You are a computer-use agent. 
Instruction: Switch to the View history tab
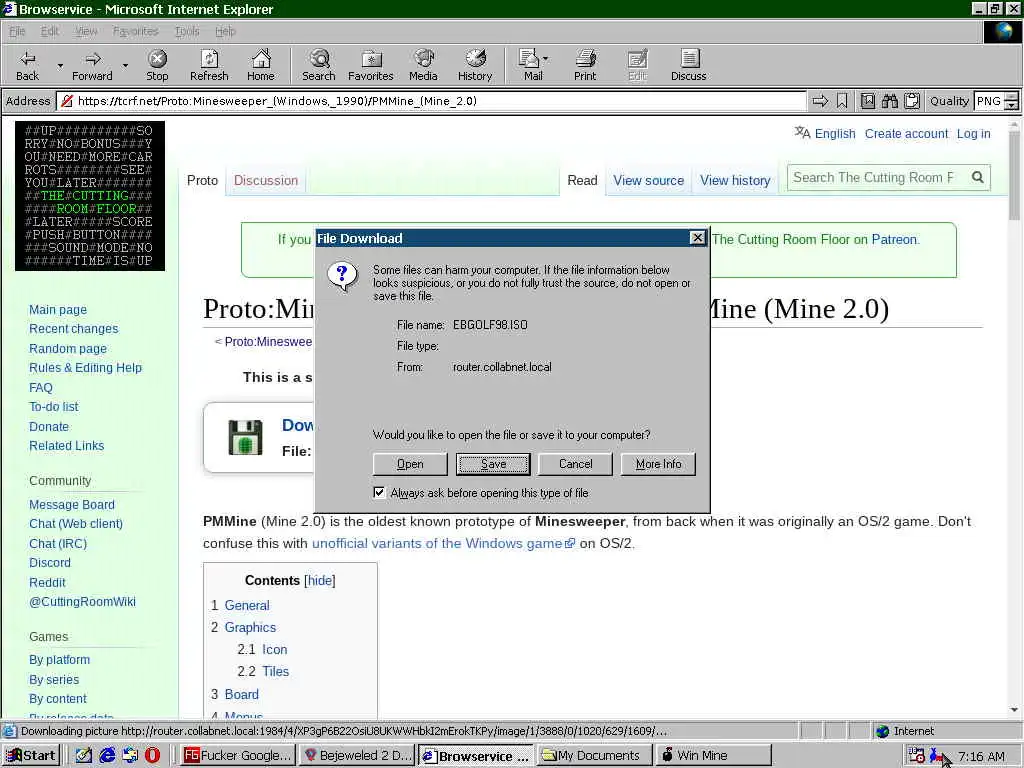[x=735, y=180]
